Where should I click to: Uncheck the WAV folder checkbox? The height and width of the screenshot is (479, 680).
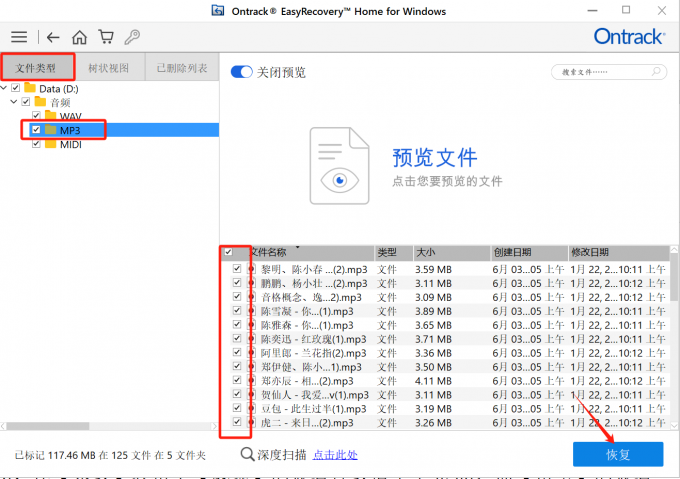(x=36, y=115)
